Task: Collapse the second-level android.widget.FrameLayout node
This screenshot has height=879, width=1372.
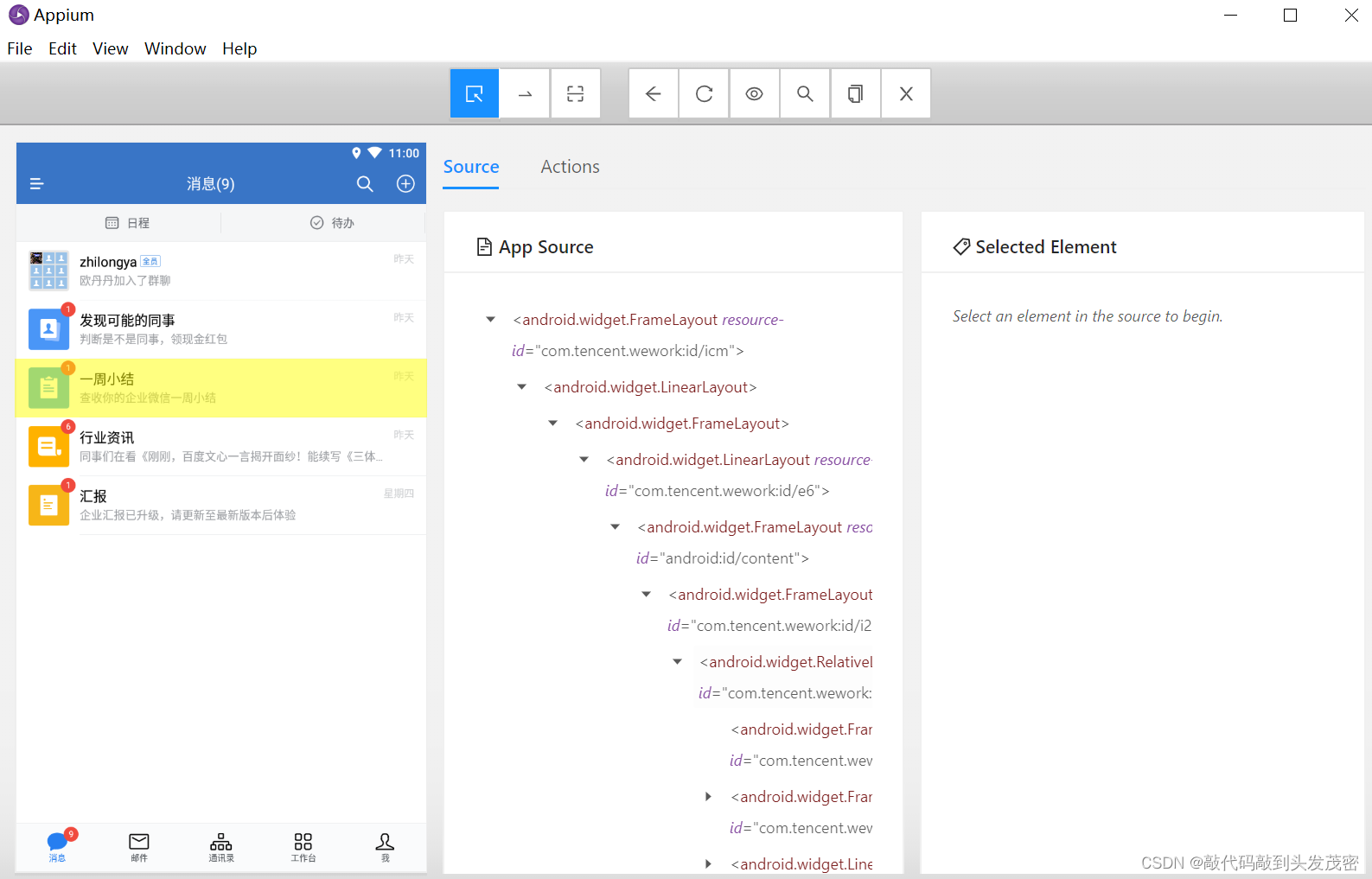Action: pyautogui.click(x=553, y=424)
